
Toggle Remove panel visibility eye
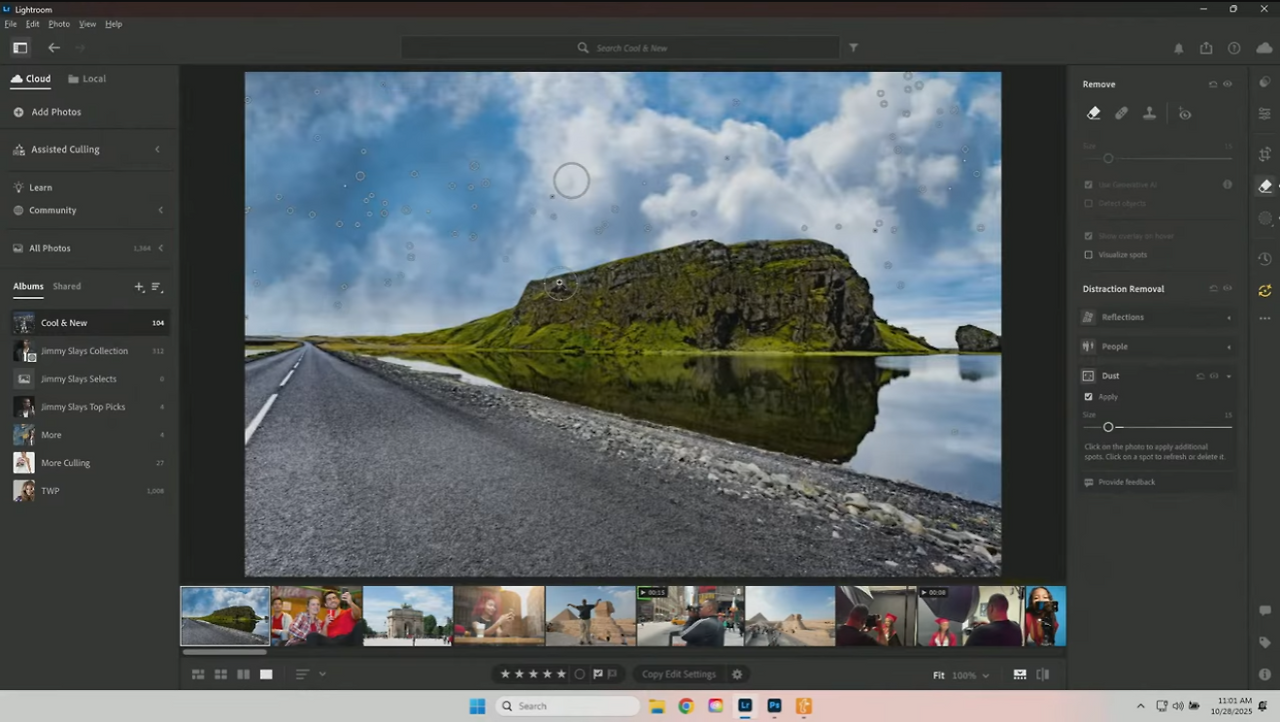click(1228, 84)
